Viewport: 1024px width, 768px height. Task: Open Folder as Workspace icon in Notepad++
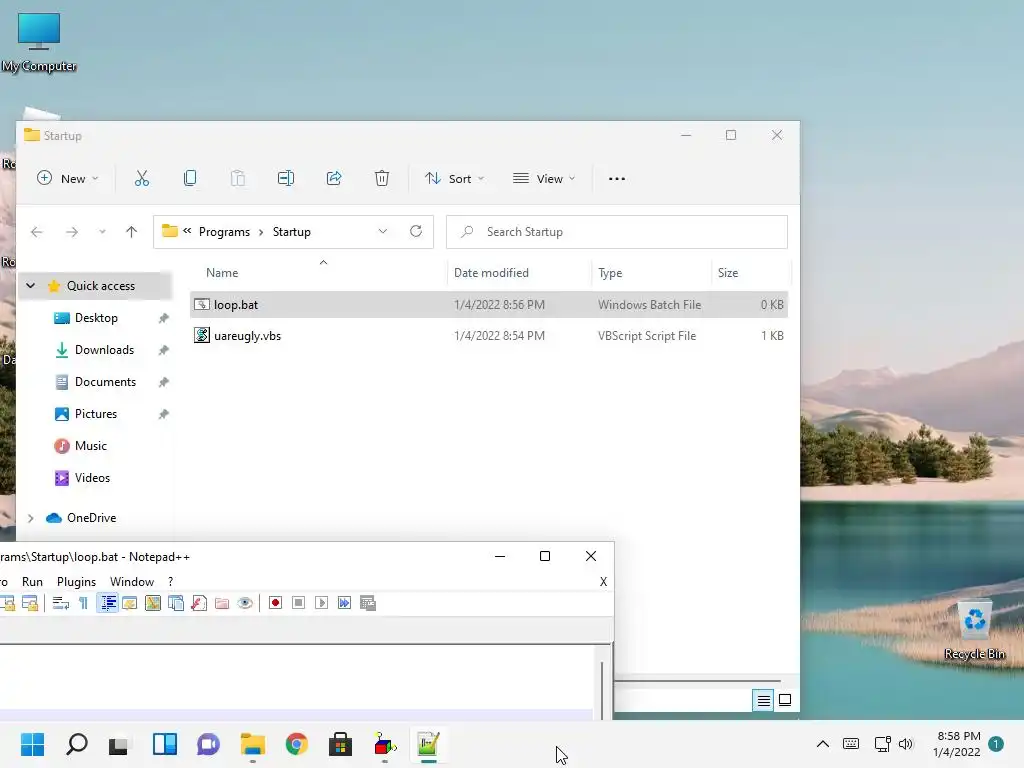tap(222, 603)
